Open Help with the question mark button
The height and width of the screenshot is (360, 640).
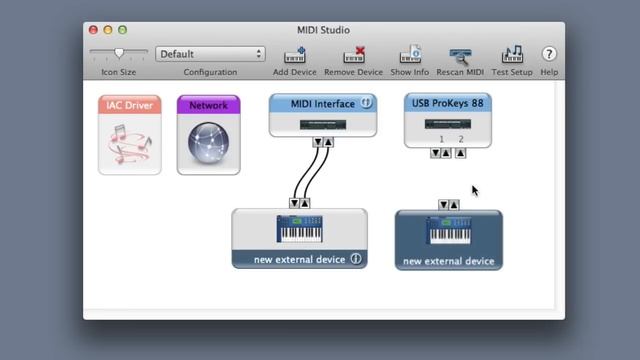click(549, 54)
